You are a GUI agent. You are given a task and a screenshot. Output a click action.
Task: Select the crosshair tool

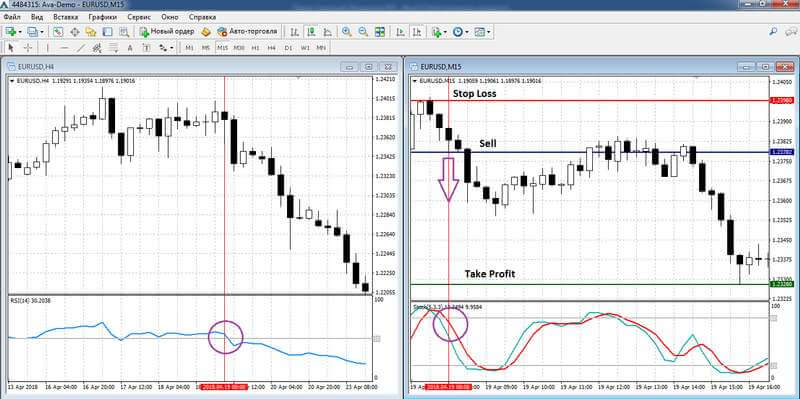(x=28, y=47)
